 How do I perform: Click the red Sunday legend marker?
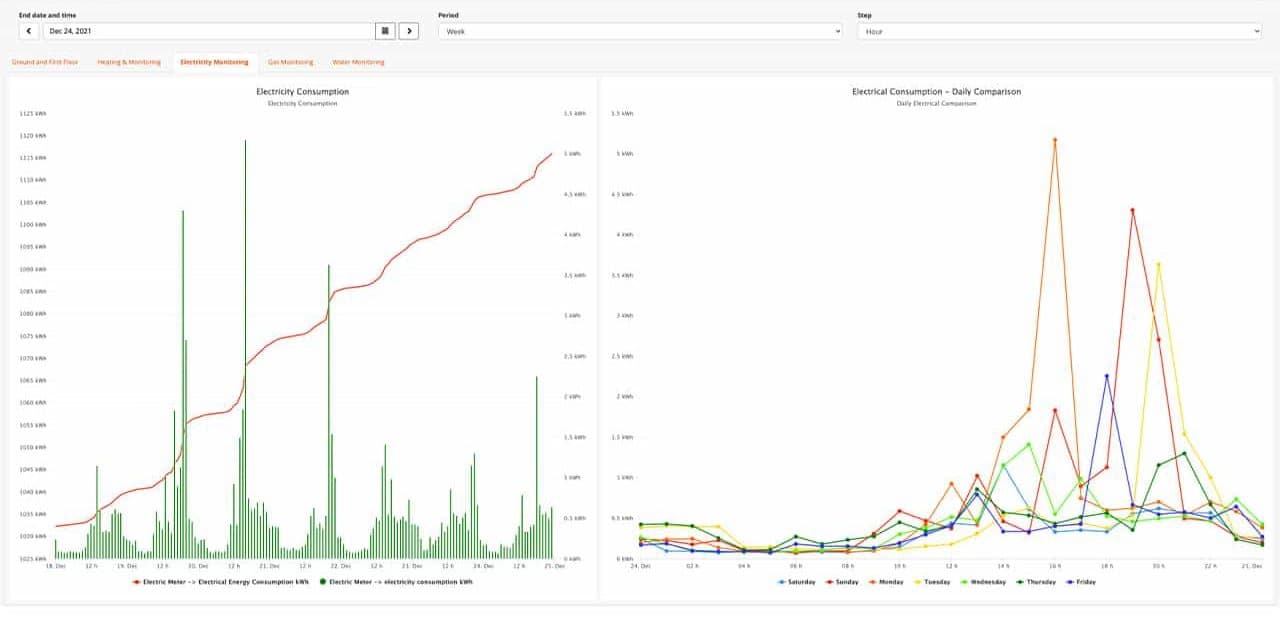[x=831, y=581]
